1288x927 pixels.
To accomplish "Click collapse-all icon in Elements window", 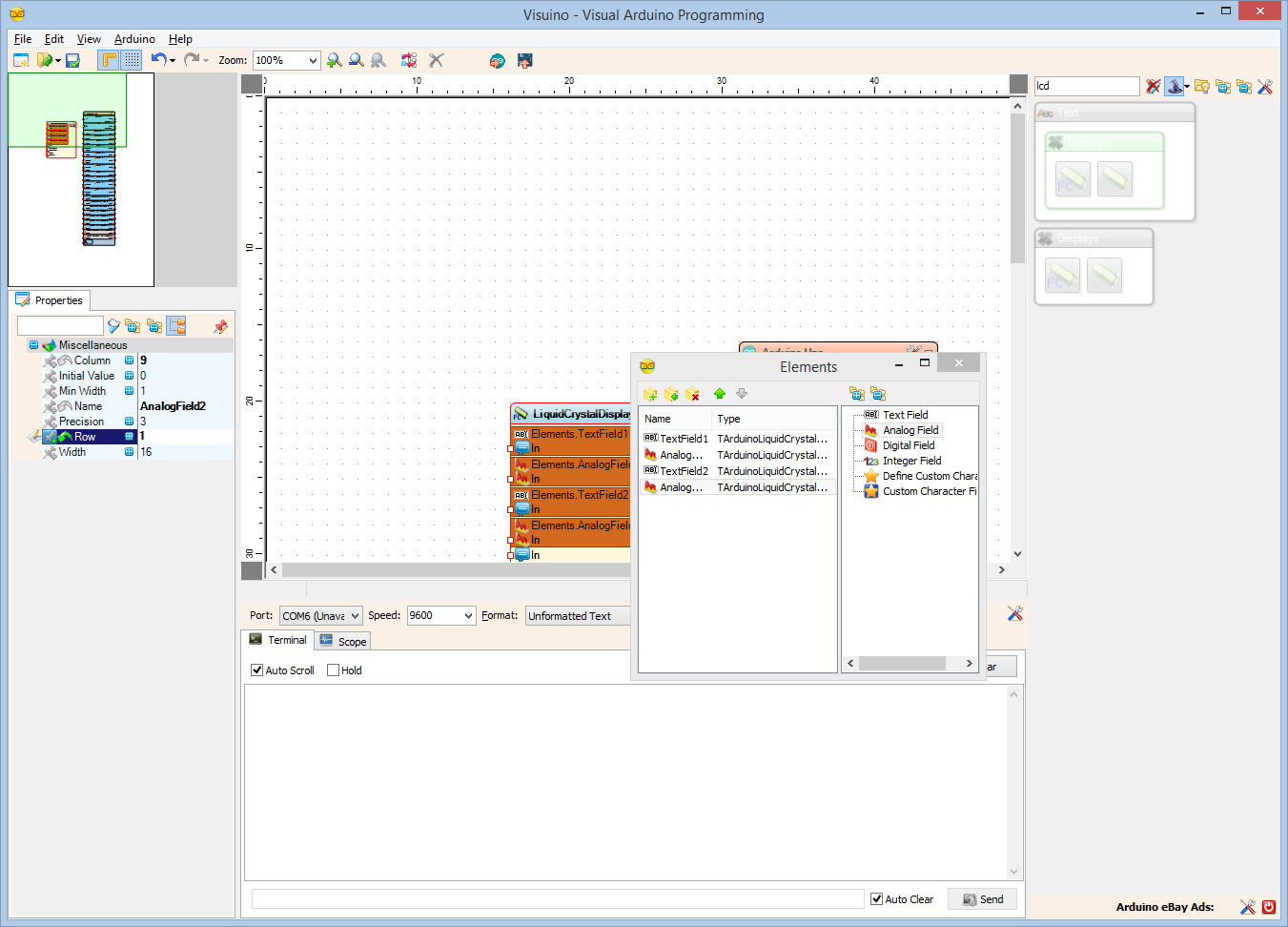I will 878,394.
